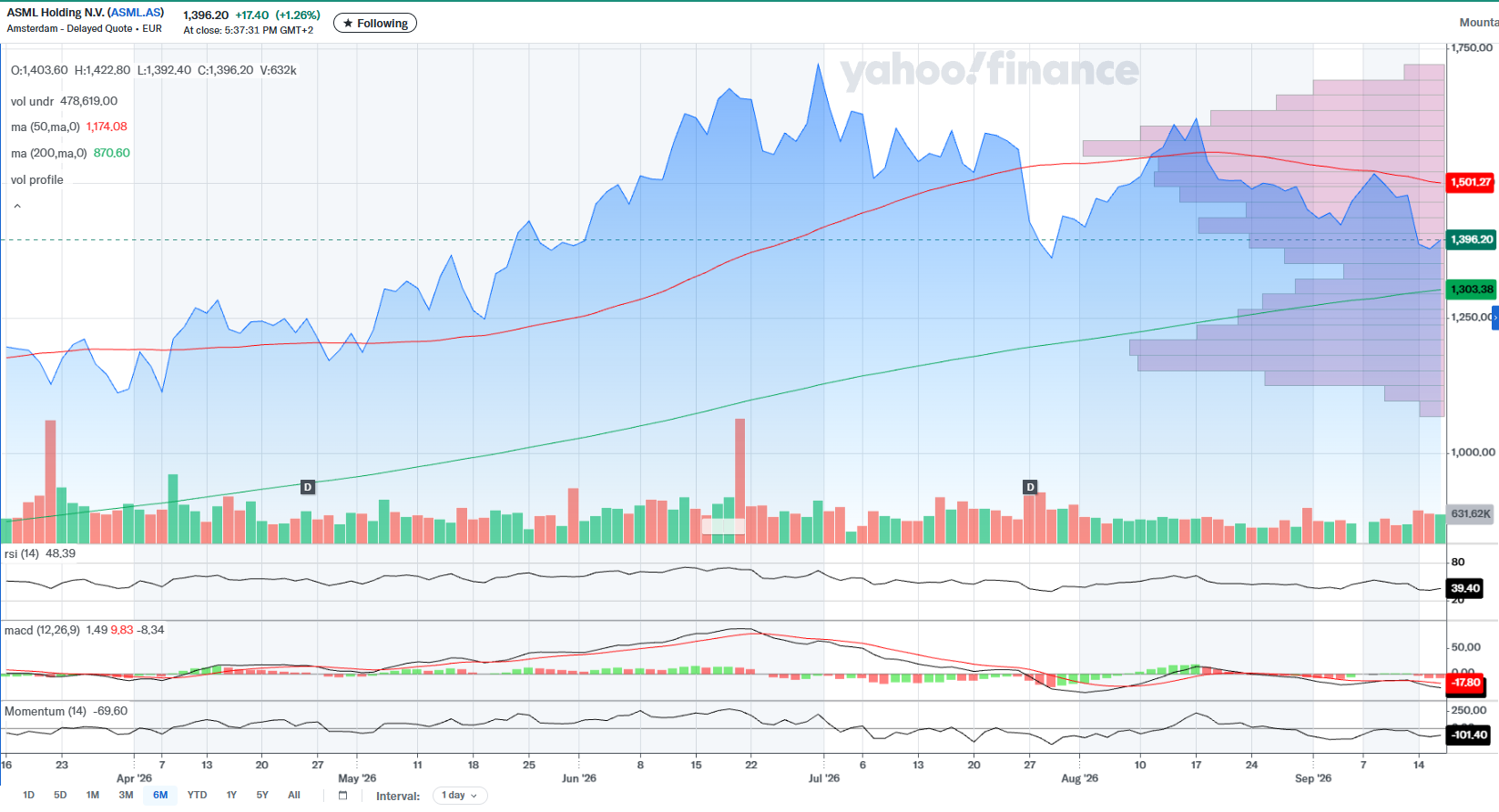Screen dimensions: 1499x812
Task: Click the rsi (14) panel label
Action: tap(22, 553)
